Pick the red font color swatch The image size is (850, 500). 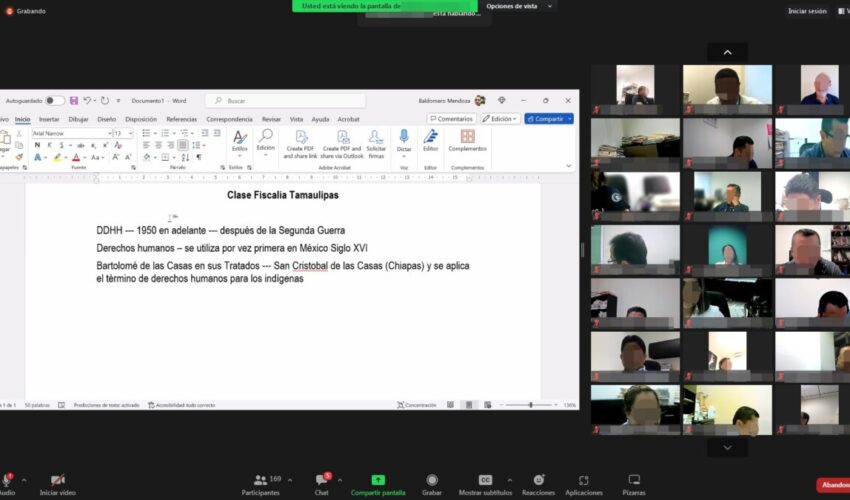pos(76,157)
